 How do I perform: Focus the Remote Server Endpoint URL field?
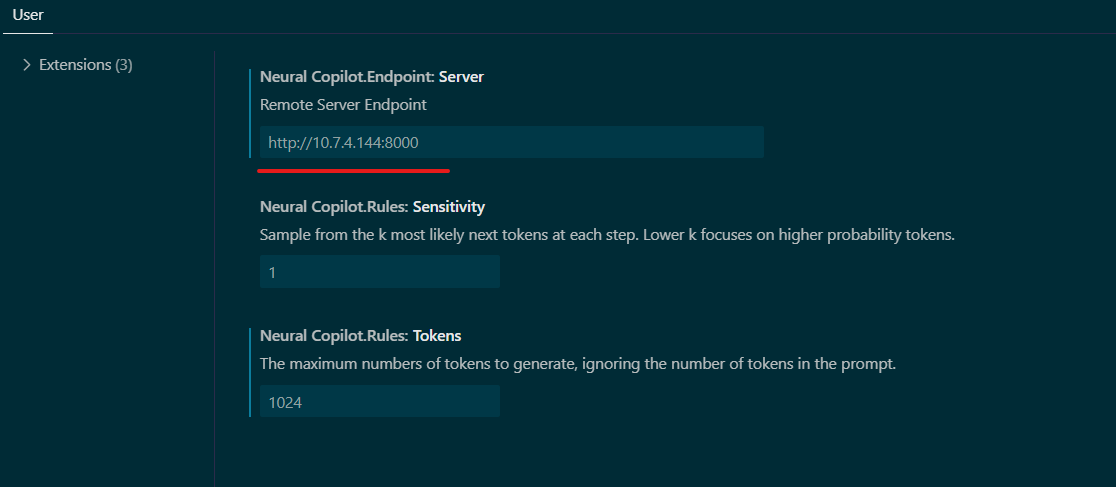pyautogui.click(x=511, y=142)
